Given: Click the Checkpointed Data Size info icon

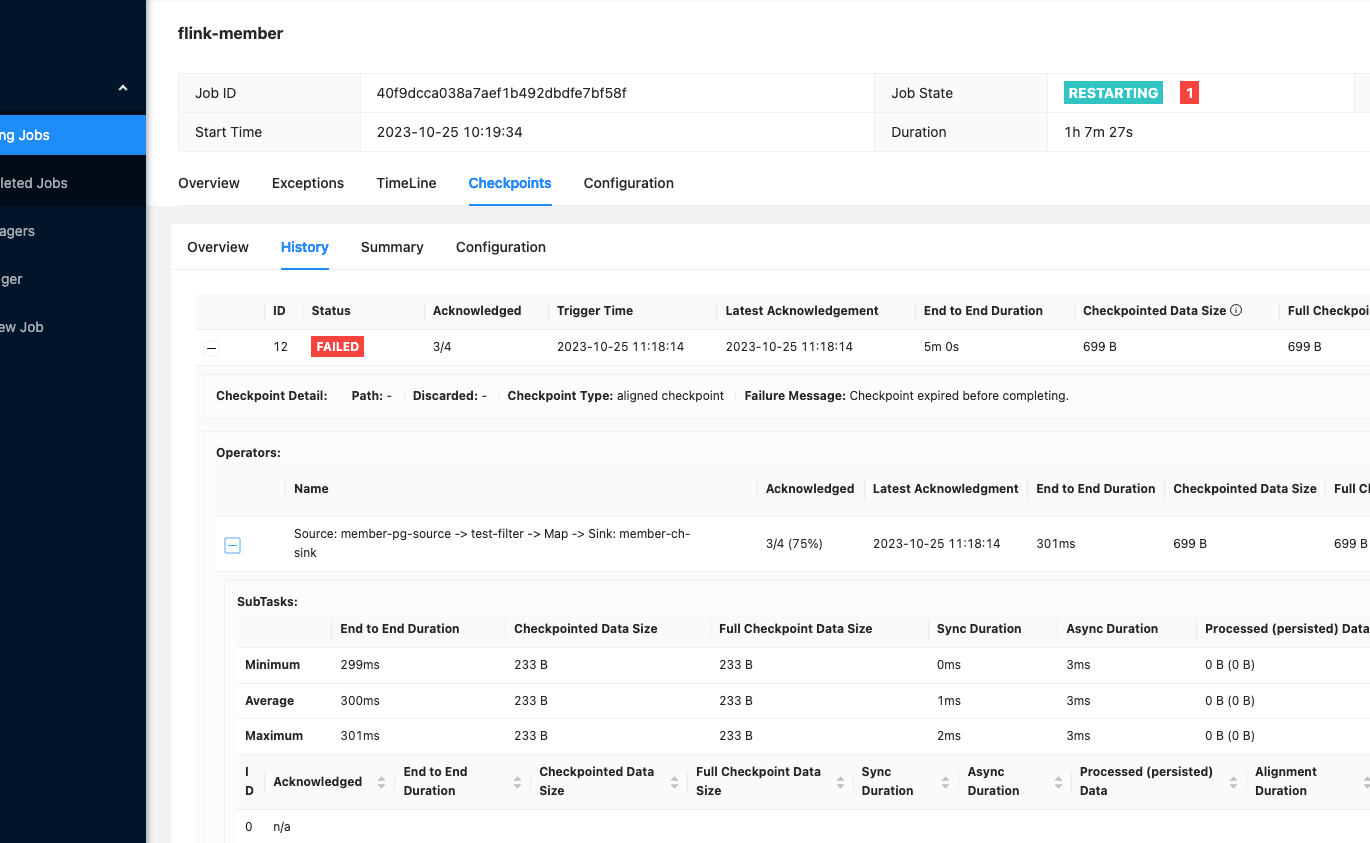Looking at the screenshot, I should (x=1236, y=311).
